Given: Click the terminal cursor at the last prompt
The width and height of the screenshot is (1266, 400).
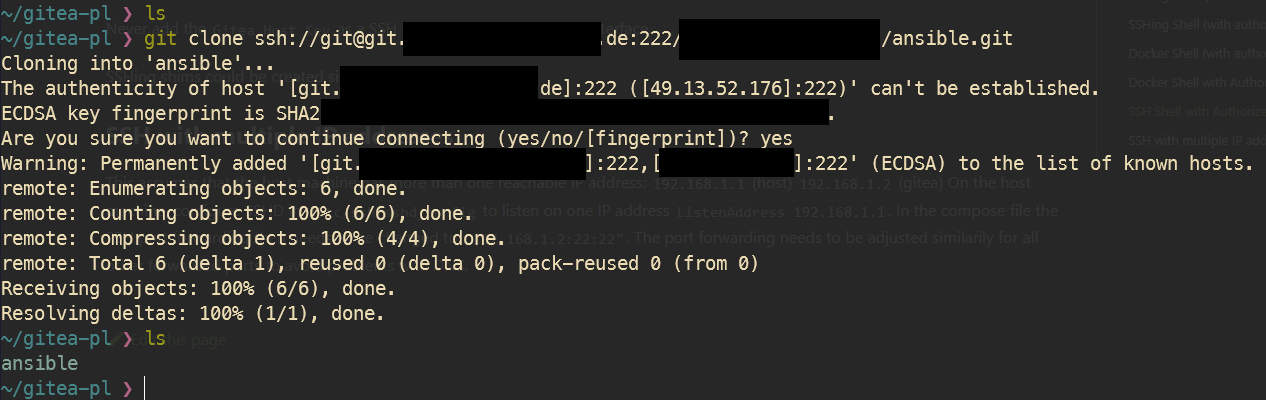Looking at the screenshot, I should click(144, 388).
